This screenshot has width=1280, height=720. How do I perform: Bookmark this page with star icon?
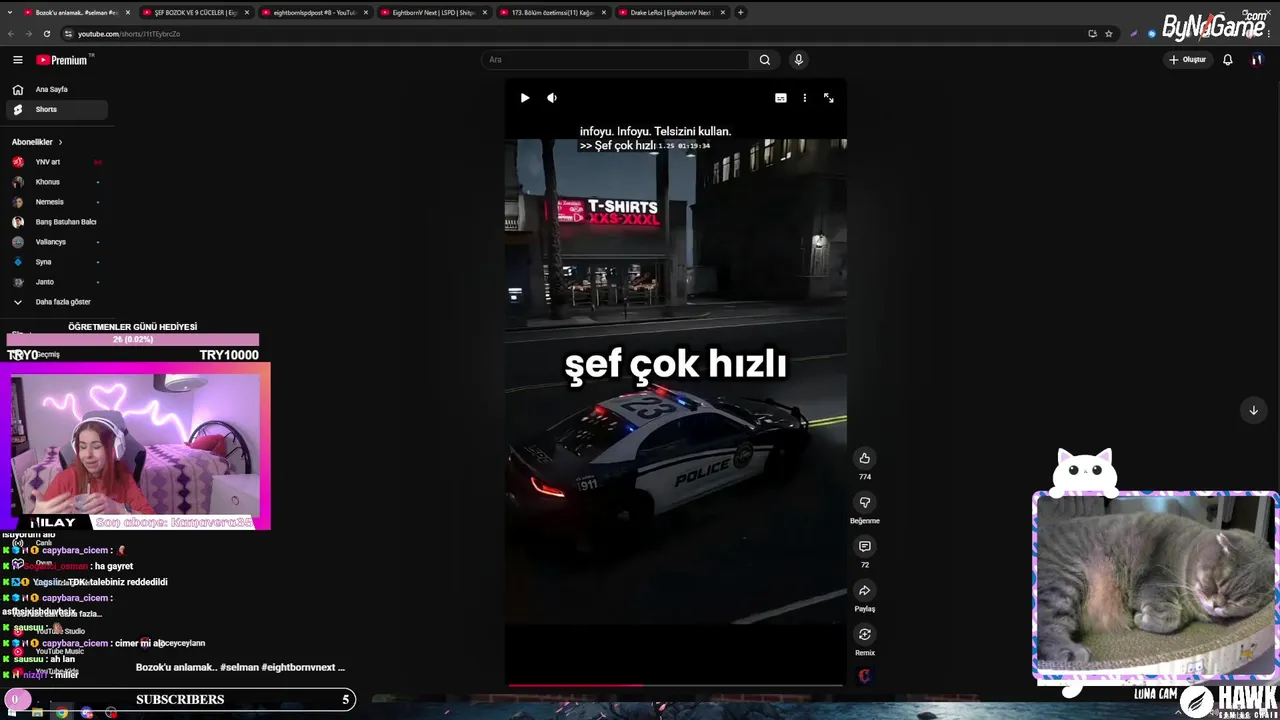click(x=1109, y=34)
